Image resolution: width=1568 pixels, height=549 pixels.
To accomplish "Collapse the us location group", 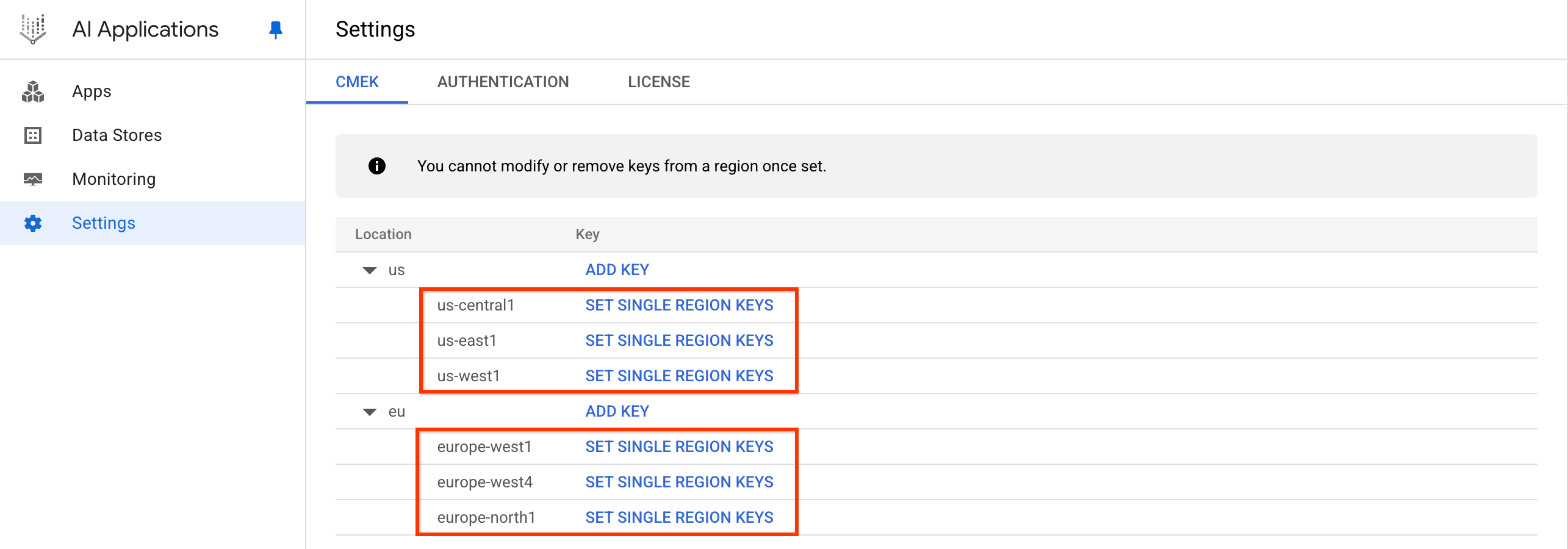I will pyautogui.click(x=369, y=270).
